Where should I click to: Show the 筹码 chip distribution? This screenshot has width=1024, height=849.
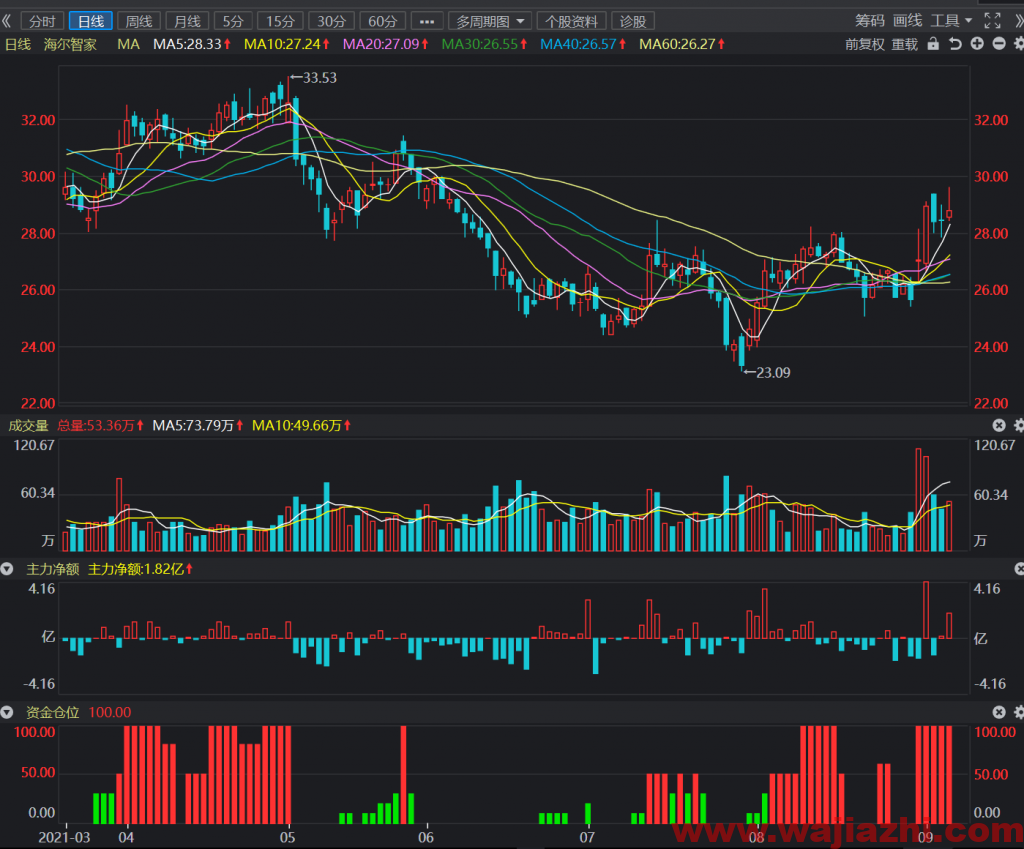point(870,21)
